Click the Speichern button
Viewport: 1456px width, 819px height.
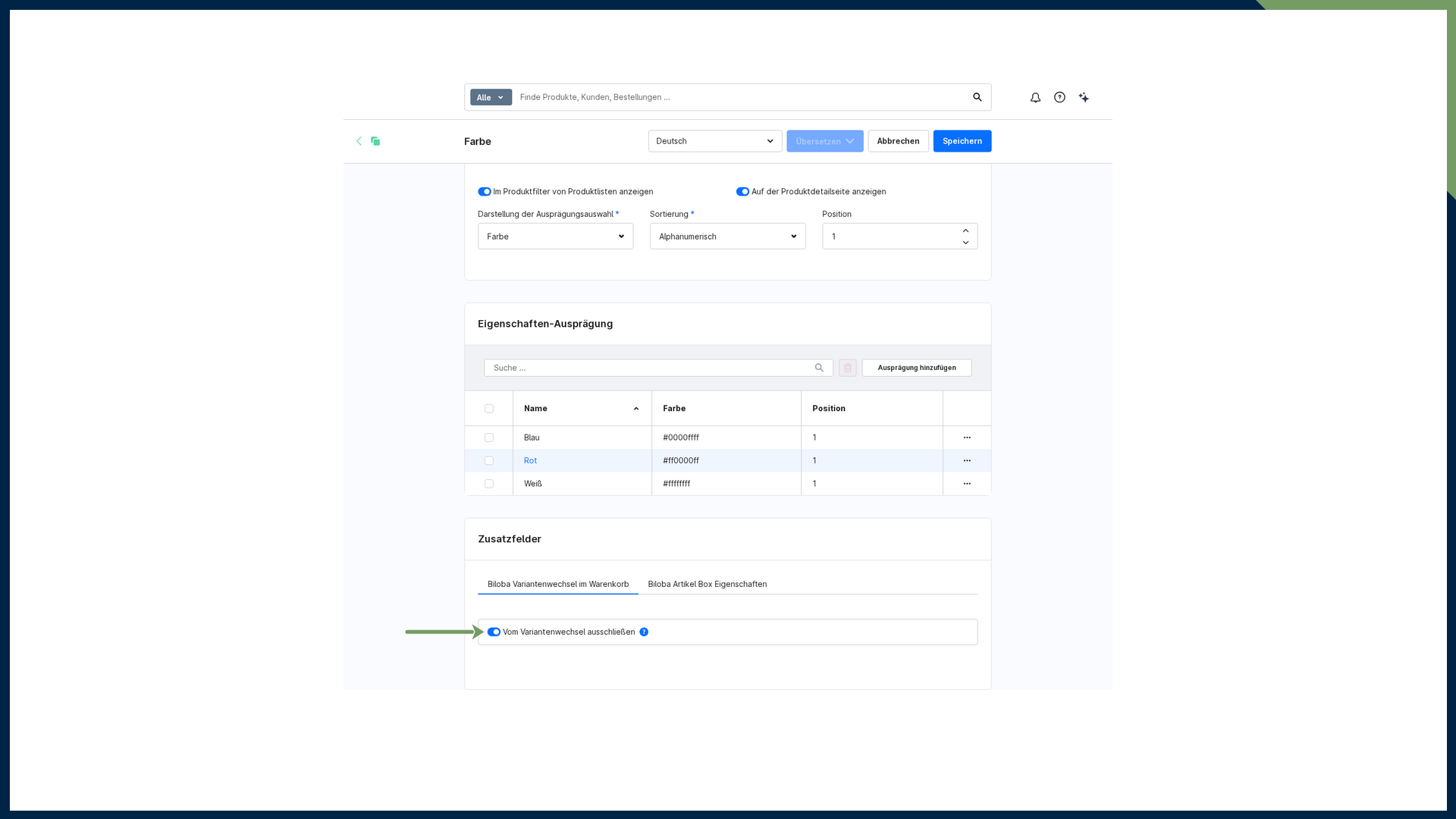coord(962,141)
